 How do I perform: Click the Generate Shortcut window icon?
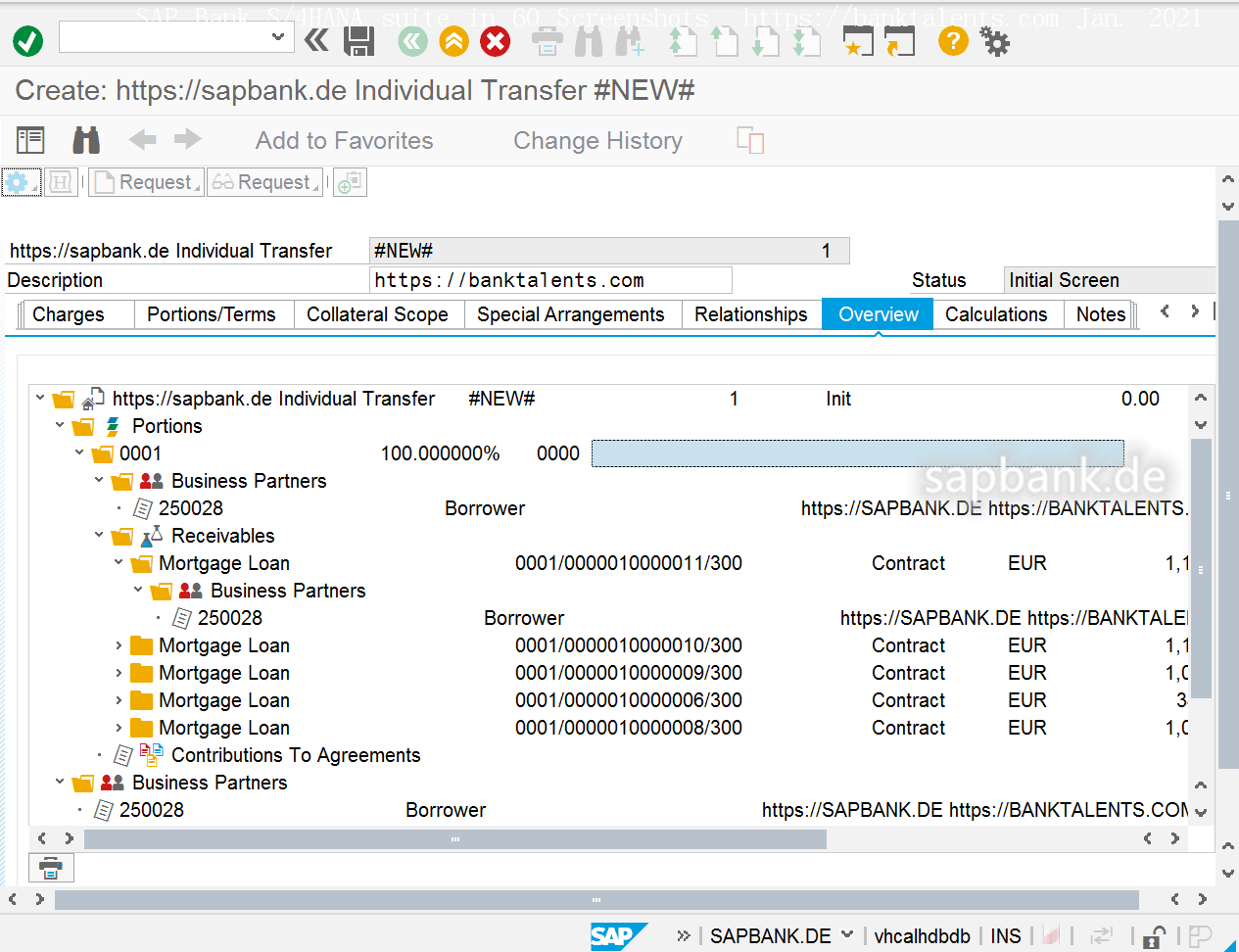click(x=899, y=41)
